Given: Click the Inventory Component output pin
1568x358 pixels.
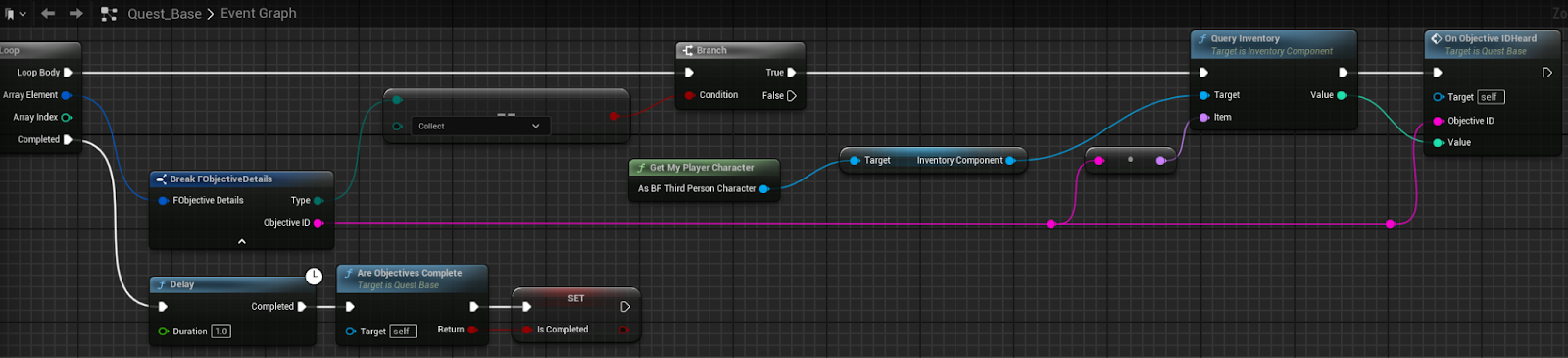Looking at the screenshot, I should point(1010,160).
